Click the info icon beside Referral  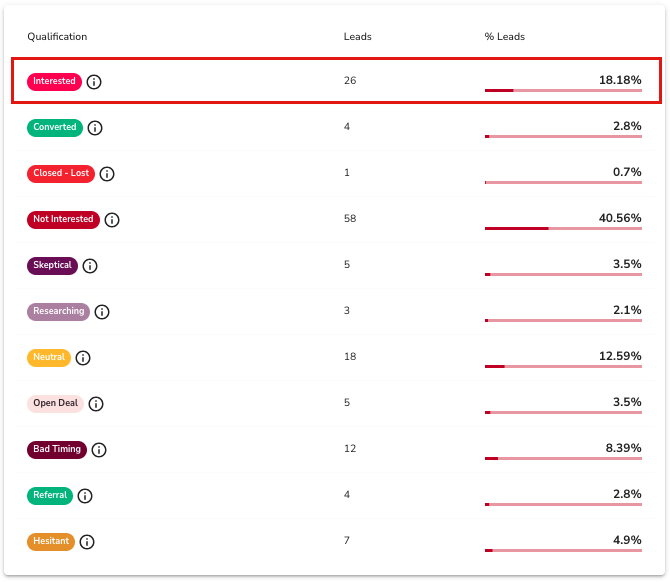(x=85, y=496)
